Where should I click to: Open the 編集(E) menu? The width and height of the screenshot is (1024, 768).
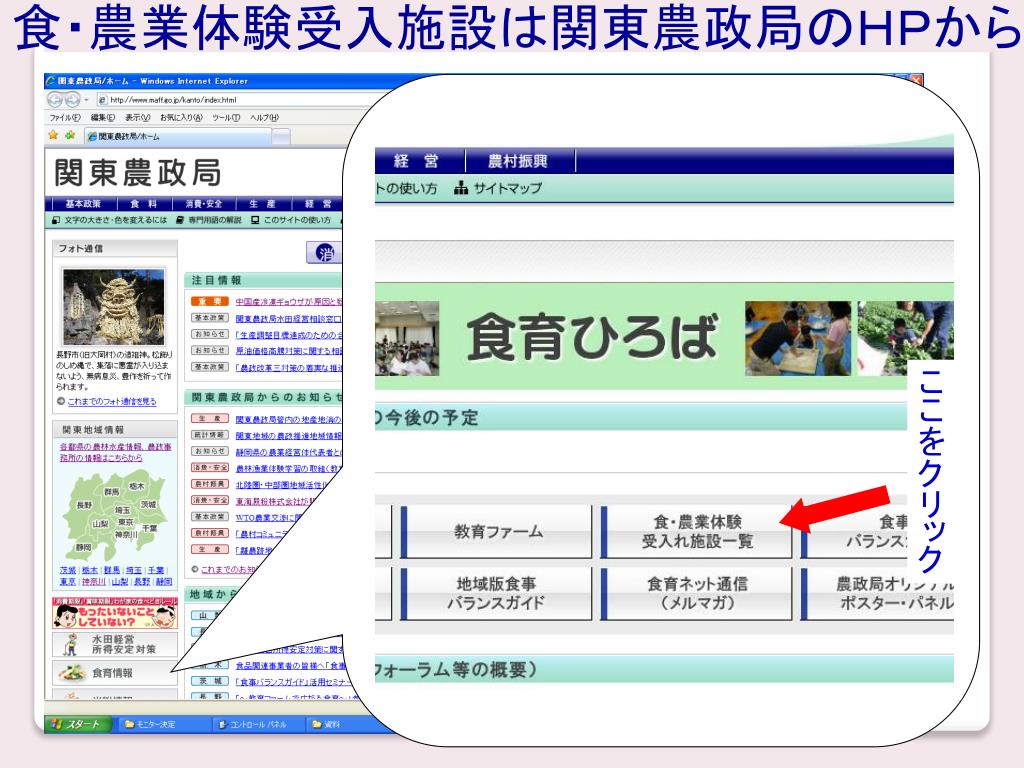(103, 118)
